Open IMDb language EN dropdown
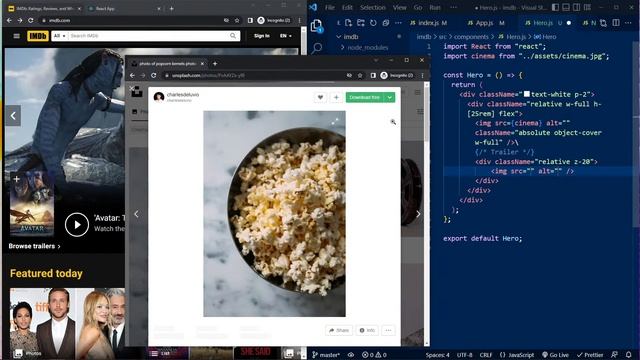640x360 pixels. (286, 36)
